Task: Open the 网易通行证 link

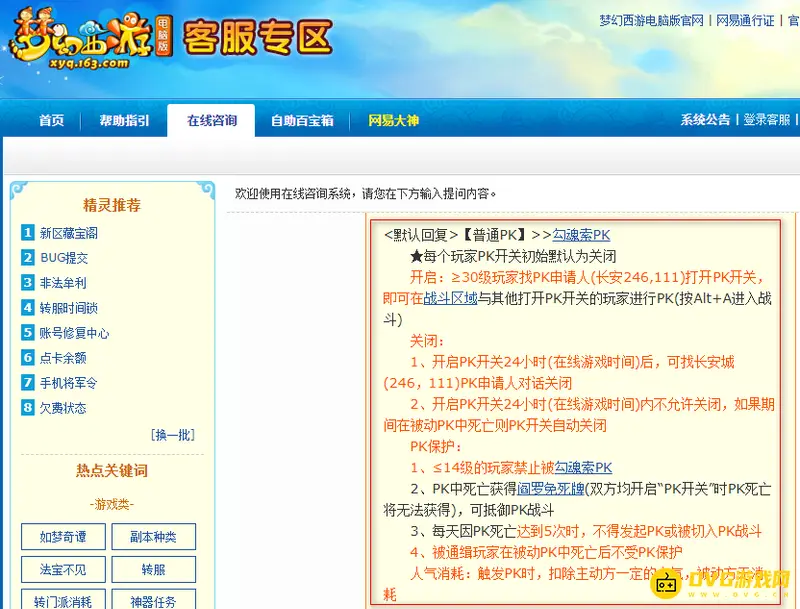Action: [745, 20]
